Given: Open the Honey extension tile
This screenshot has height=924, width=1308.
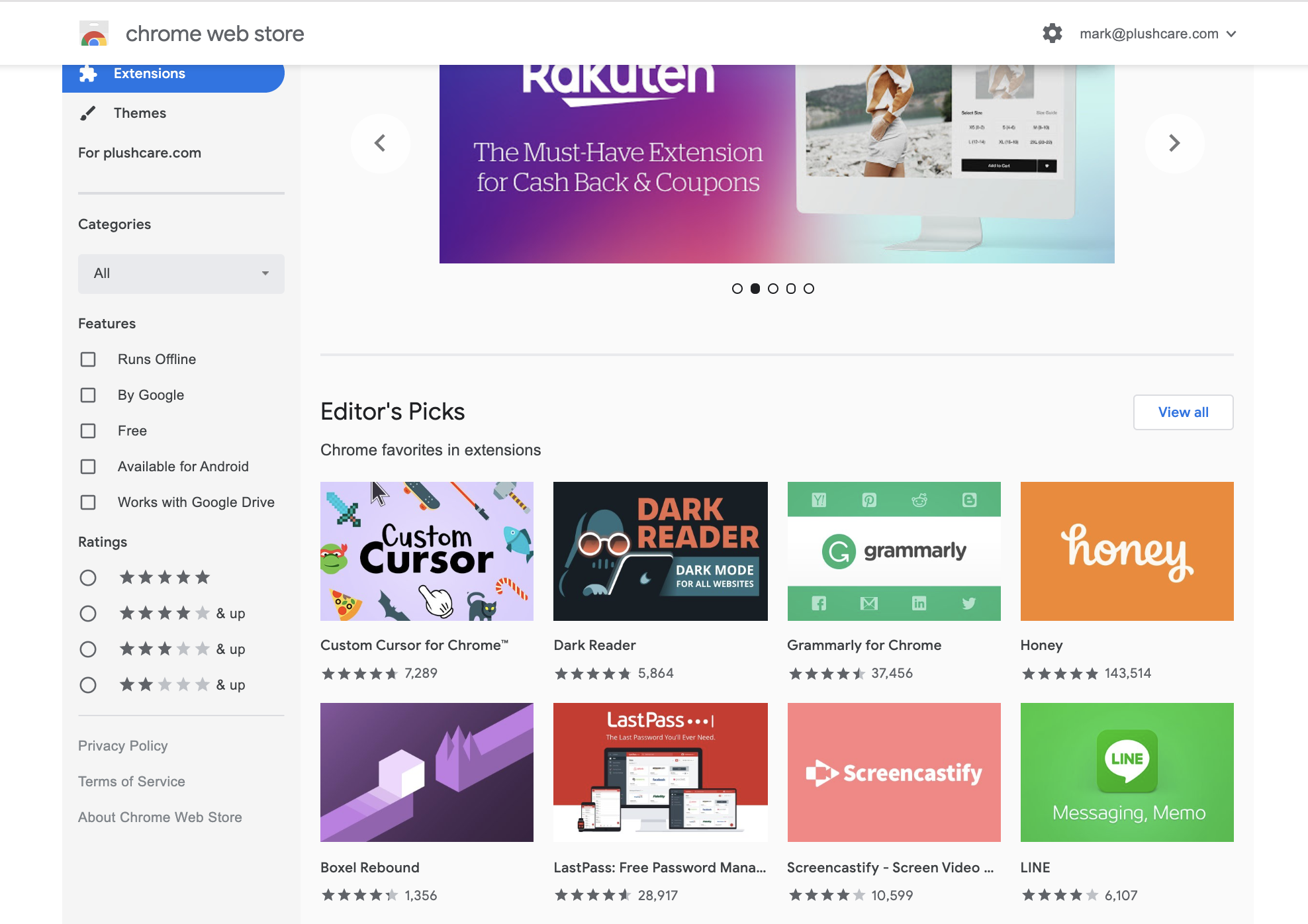Looking at the screenshot, I should click(1126, 551).
